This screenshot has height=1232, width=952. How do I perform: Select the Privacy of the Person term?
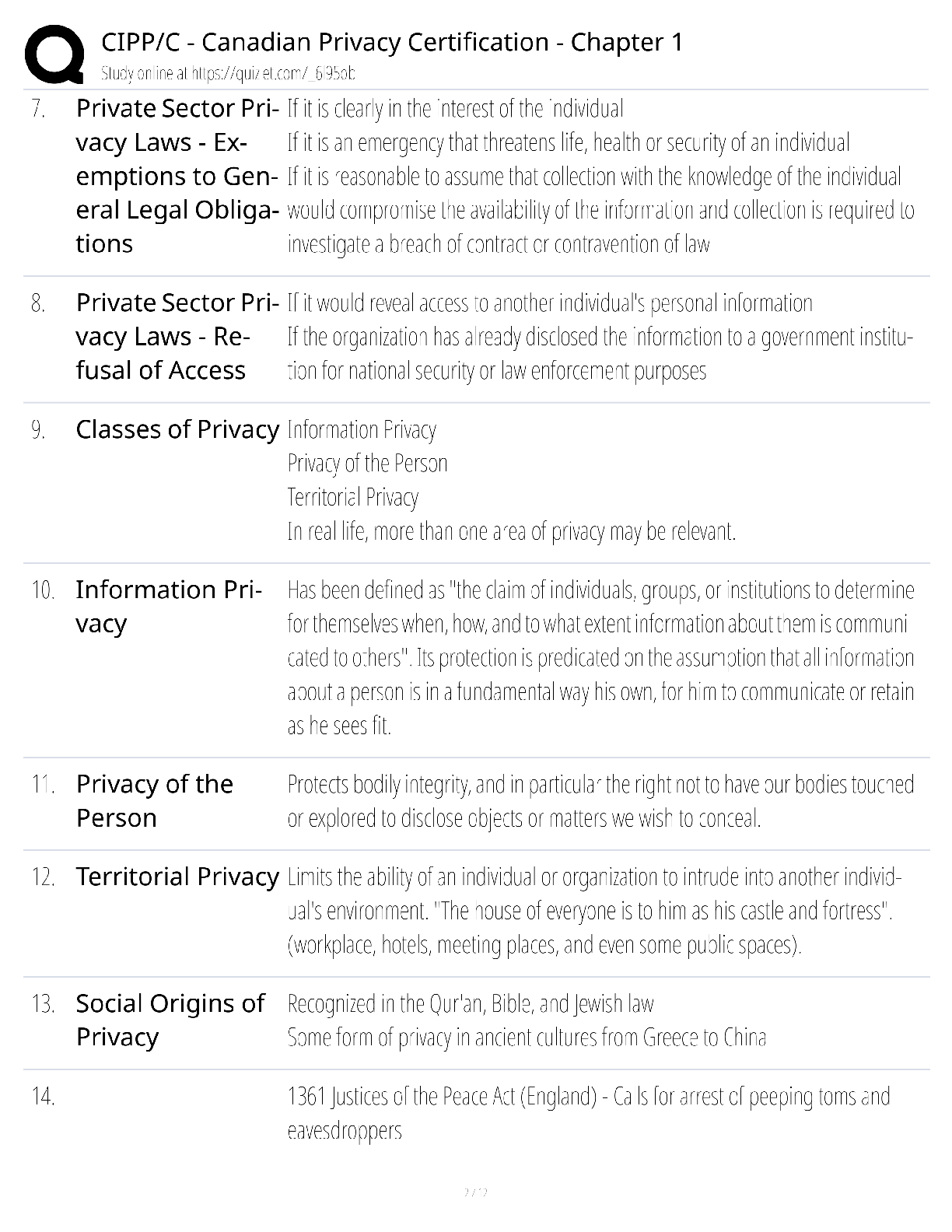155,800
